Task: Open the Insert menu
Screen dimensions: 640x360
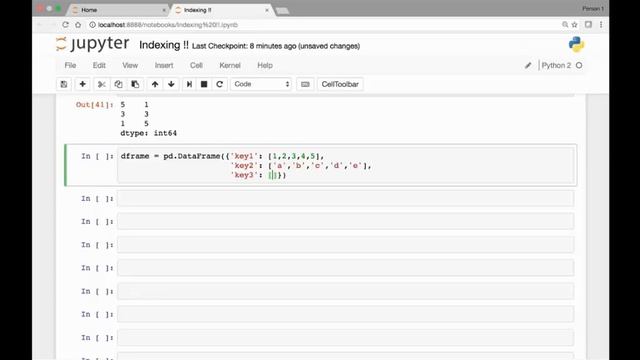Action: coord(164,65)
